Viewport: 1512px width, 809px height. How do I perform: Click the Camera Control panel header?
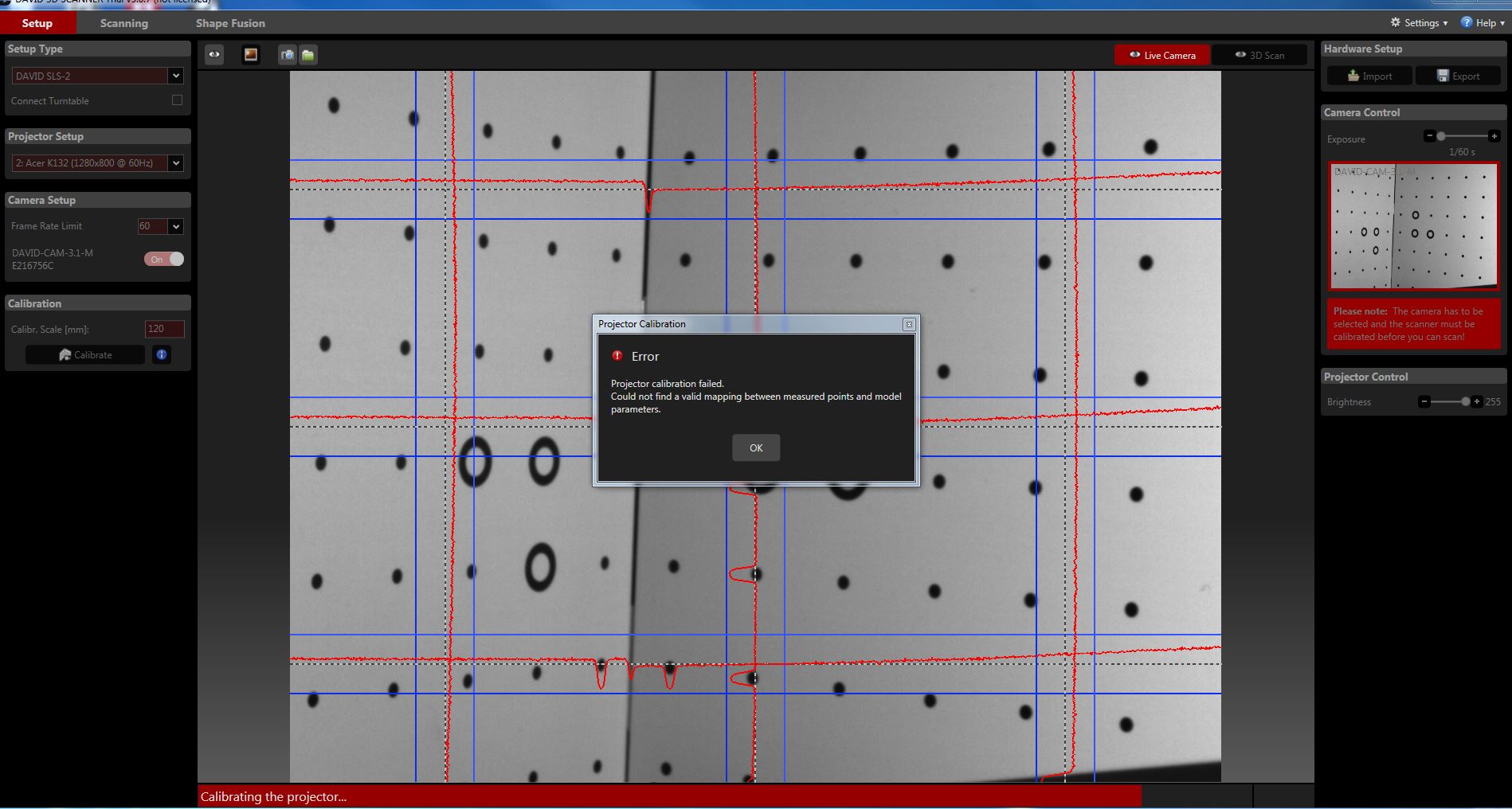(x=1413, y=112)
